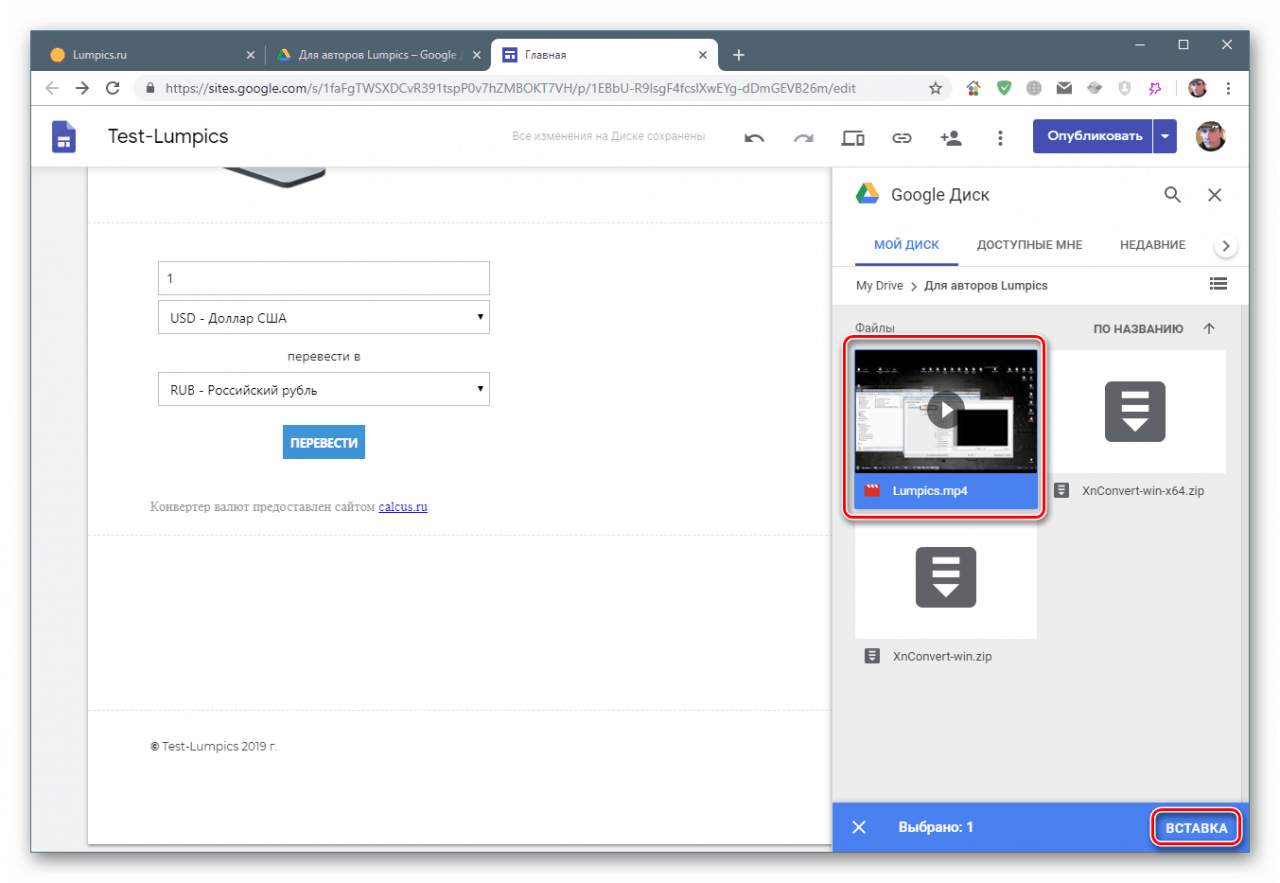The image size is (1280, 883).
Task: Expand the Опубликовать dropdown arrow
Action: coord(1165,136)
